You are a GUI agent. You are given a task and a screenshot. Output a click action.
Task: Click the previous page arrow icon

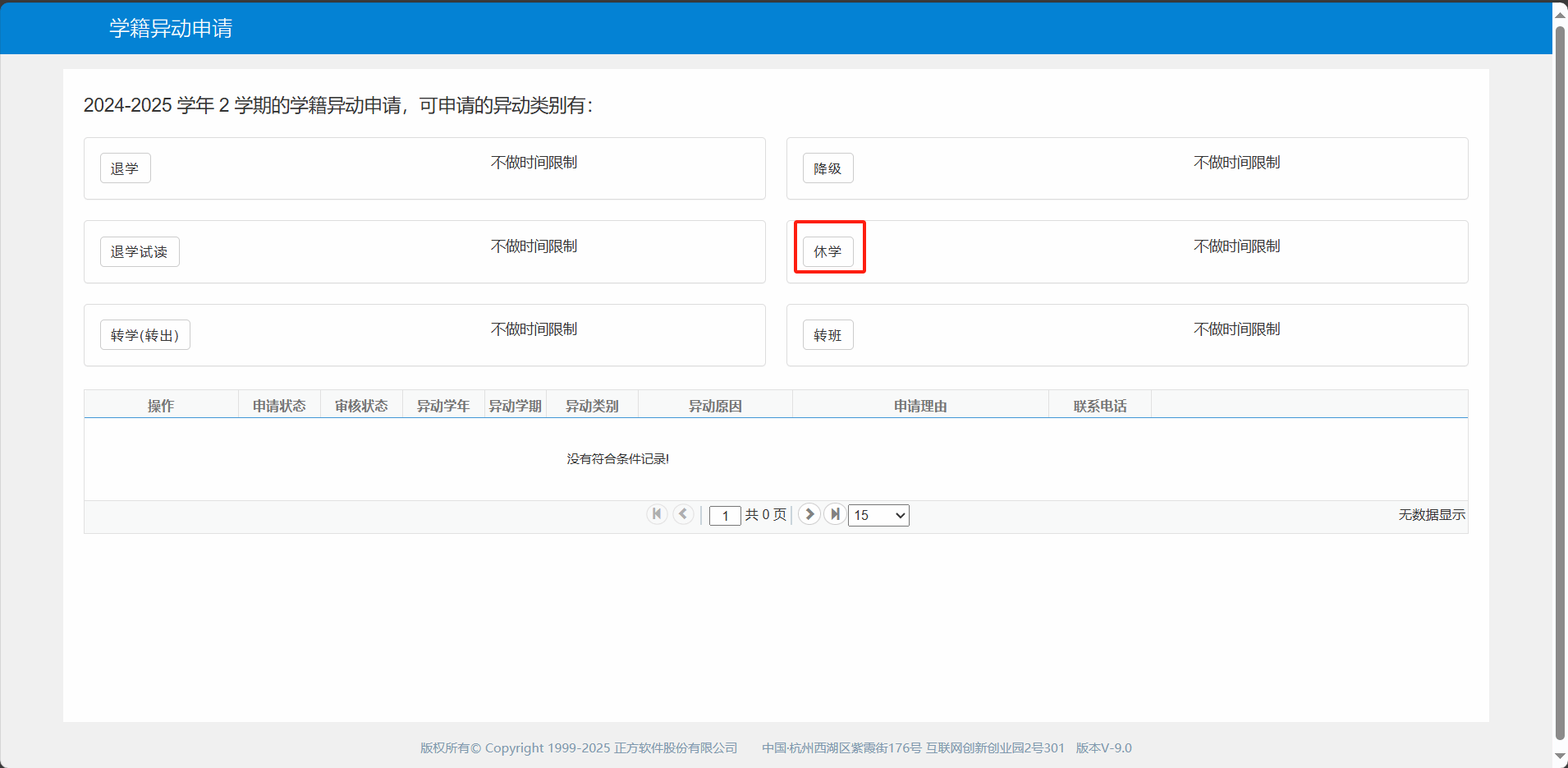683,514
